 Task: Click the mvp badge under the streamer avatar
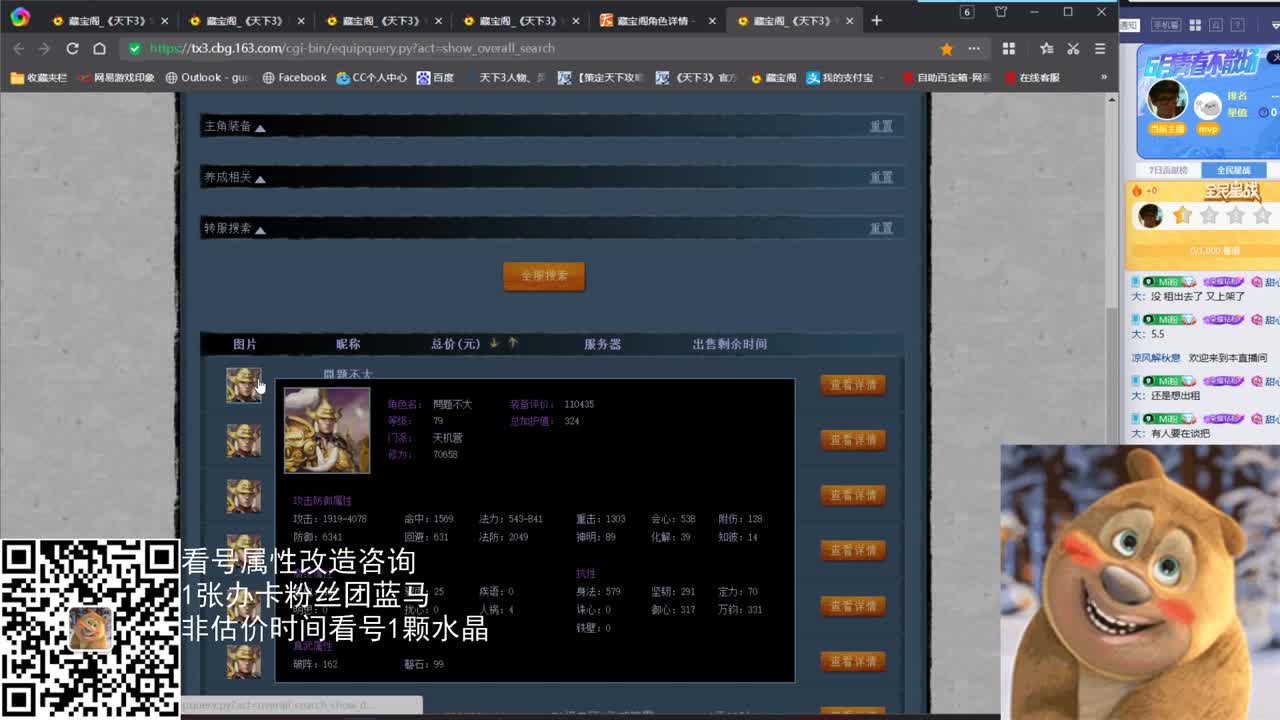pos(1207,130)
